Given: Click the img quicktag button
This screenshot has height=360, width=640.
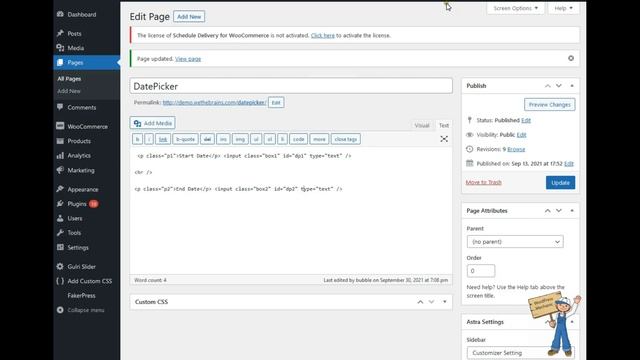Looking at the screenshot, I should (240, 139).
